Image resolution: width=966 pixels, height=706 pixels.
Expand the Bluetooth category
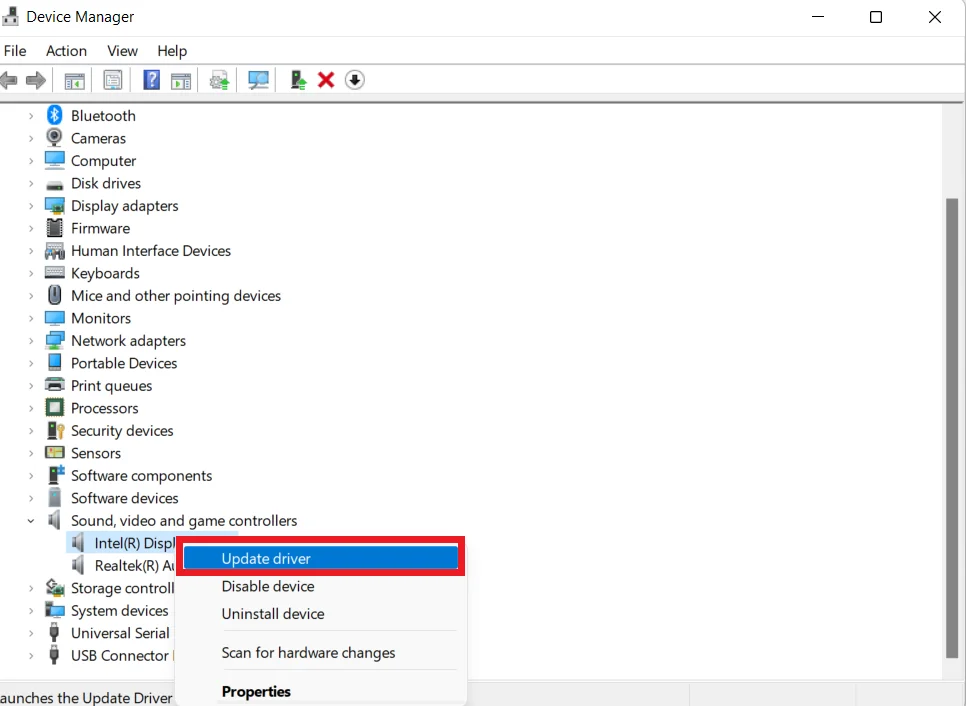31,116
